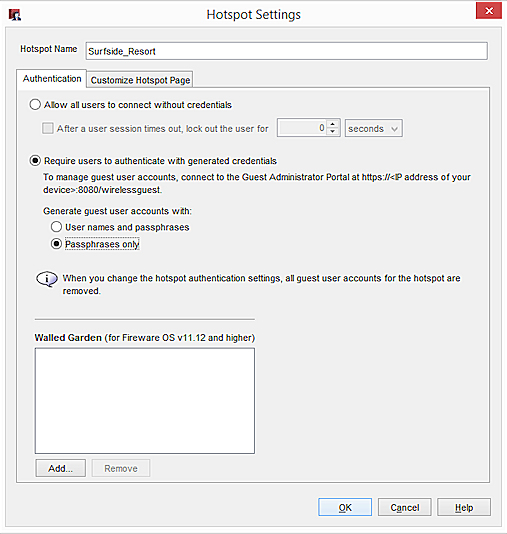
Task: Close the Hotspot Settings dialog
Action: click(x=489, y=11)
